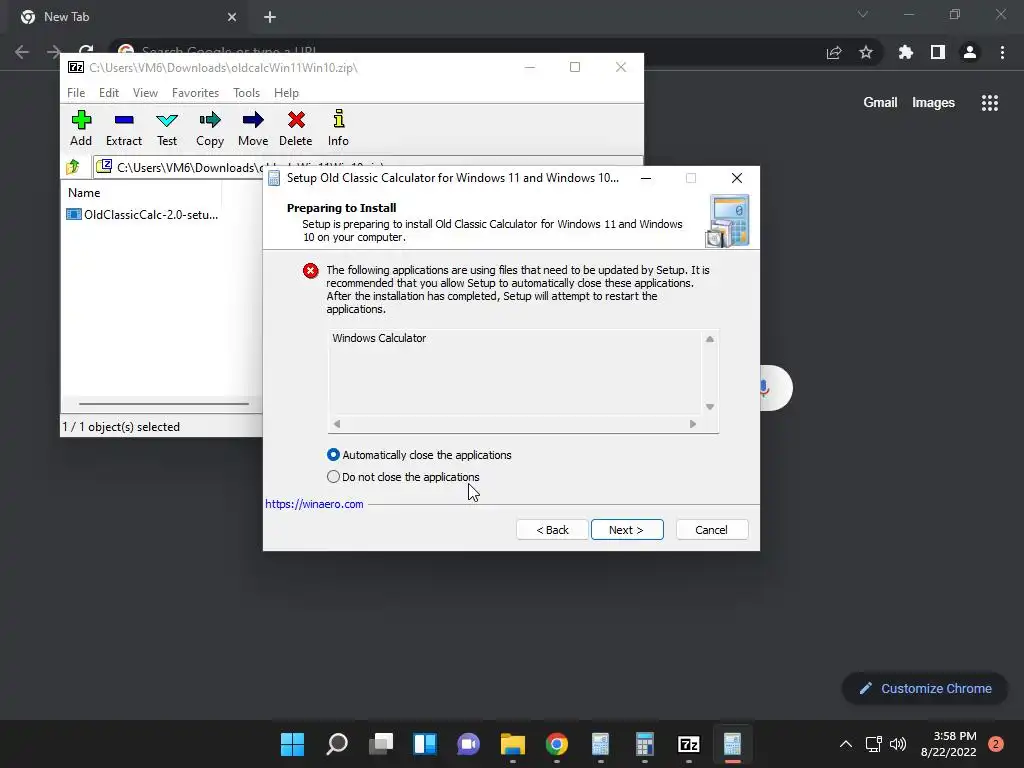Open the Google apps grid
Screen dimensions: 1024x768
coord(990,103)
